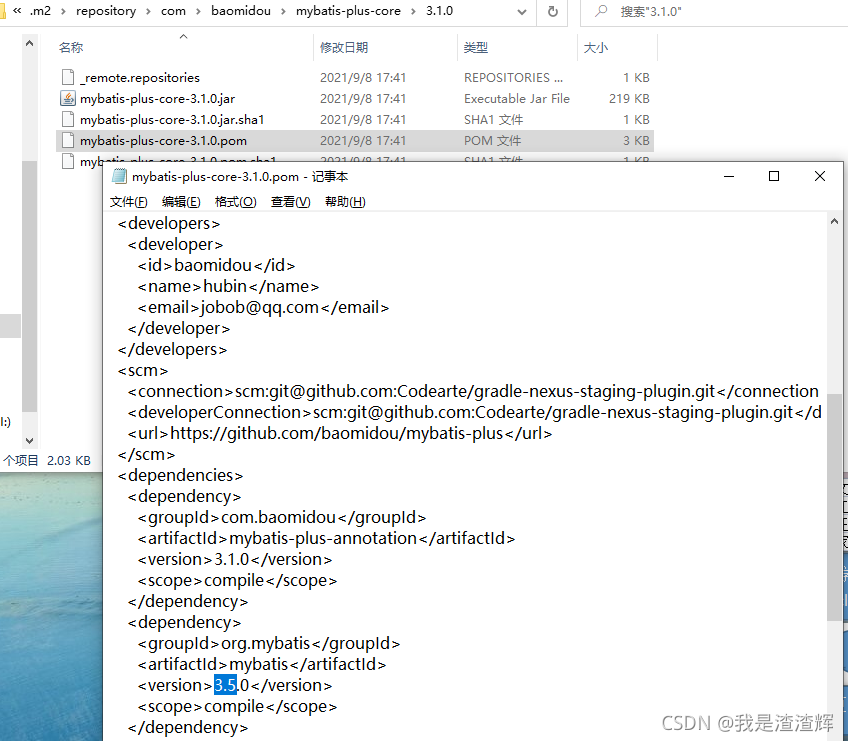Image resolution: width=848 pixels, height=741 pixels.
Task: Click the Notepad vertical scrollbar thumb
Action: point(834,507)
